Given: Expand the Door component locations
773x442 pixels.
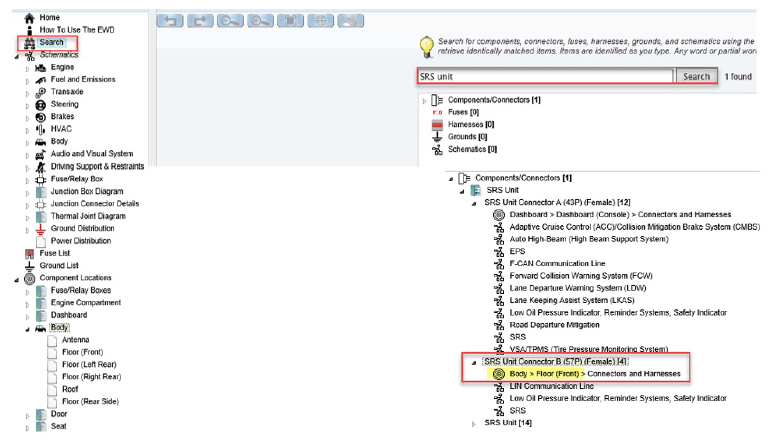Looking at the screenshot, I should [x=28, y=416].
